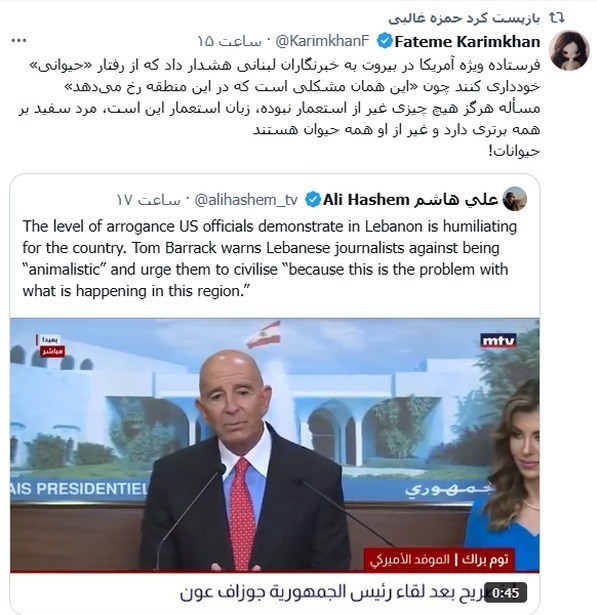Open Fateme Karimkhan's display name link

coord(467,42)
